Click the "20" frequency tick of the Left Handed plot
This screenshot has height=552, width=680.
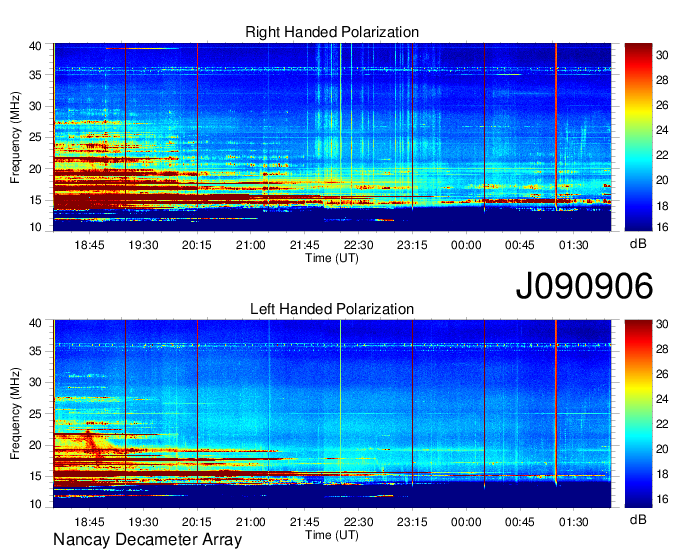[36, 445]
